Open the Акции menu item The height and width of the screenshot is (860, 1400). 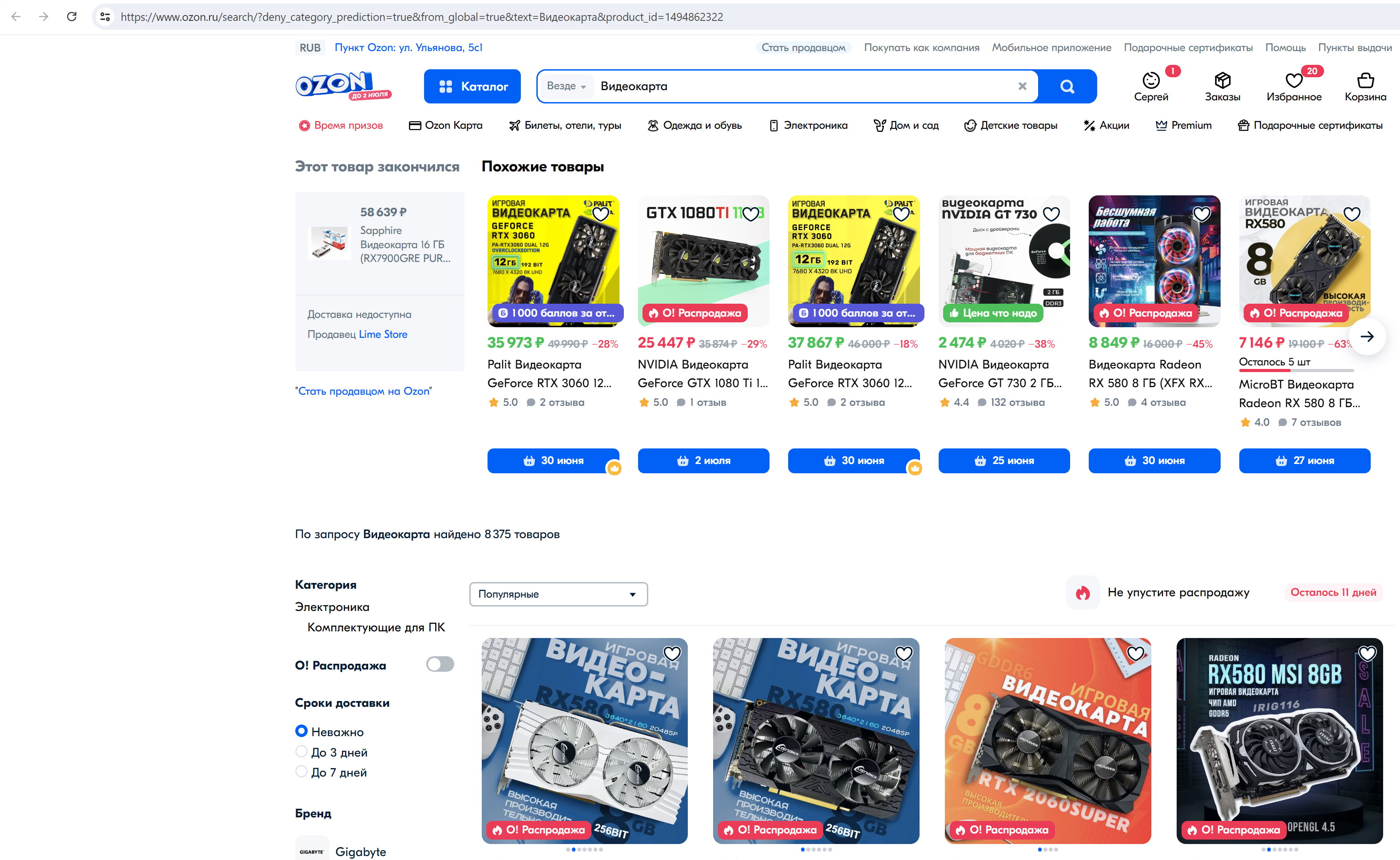(1106, 125)
